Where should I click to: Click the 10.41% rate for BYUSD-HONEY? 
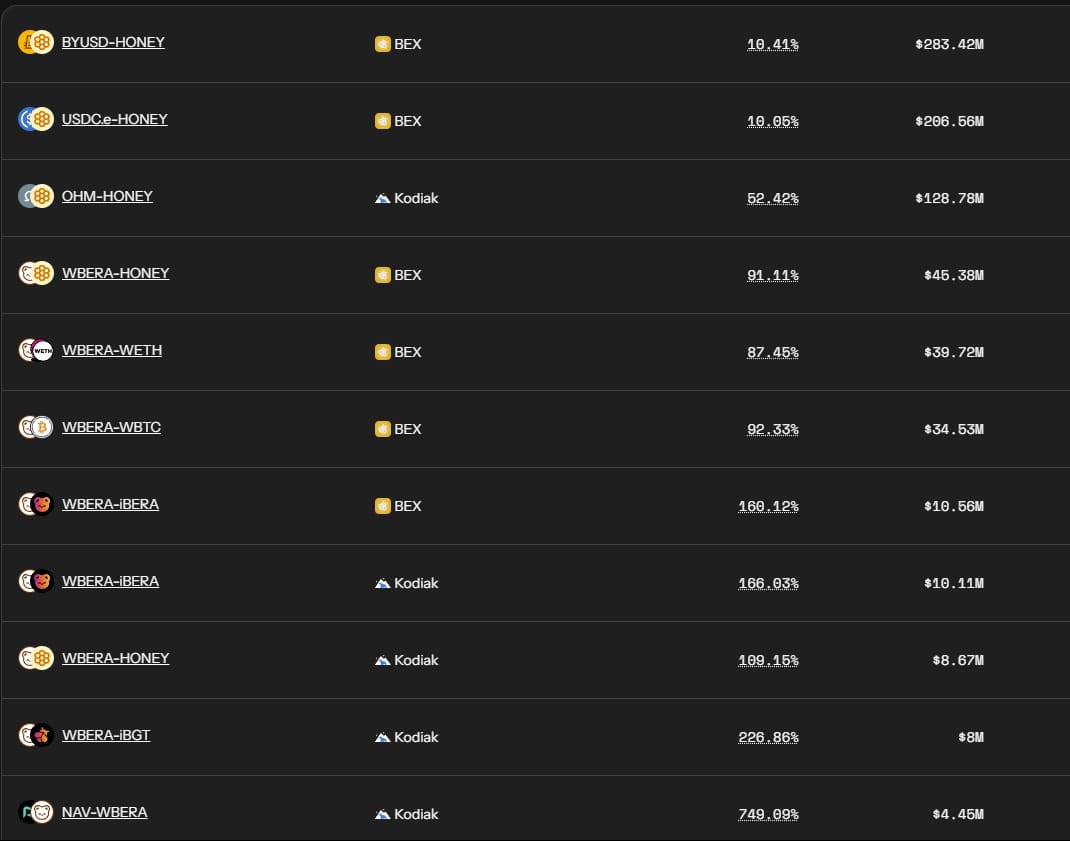point(772,44)
